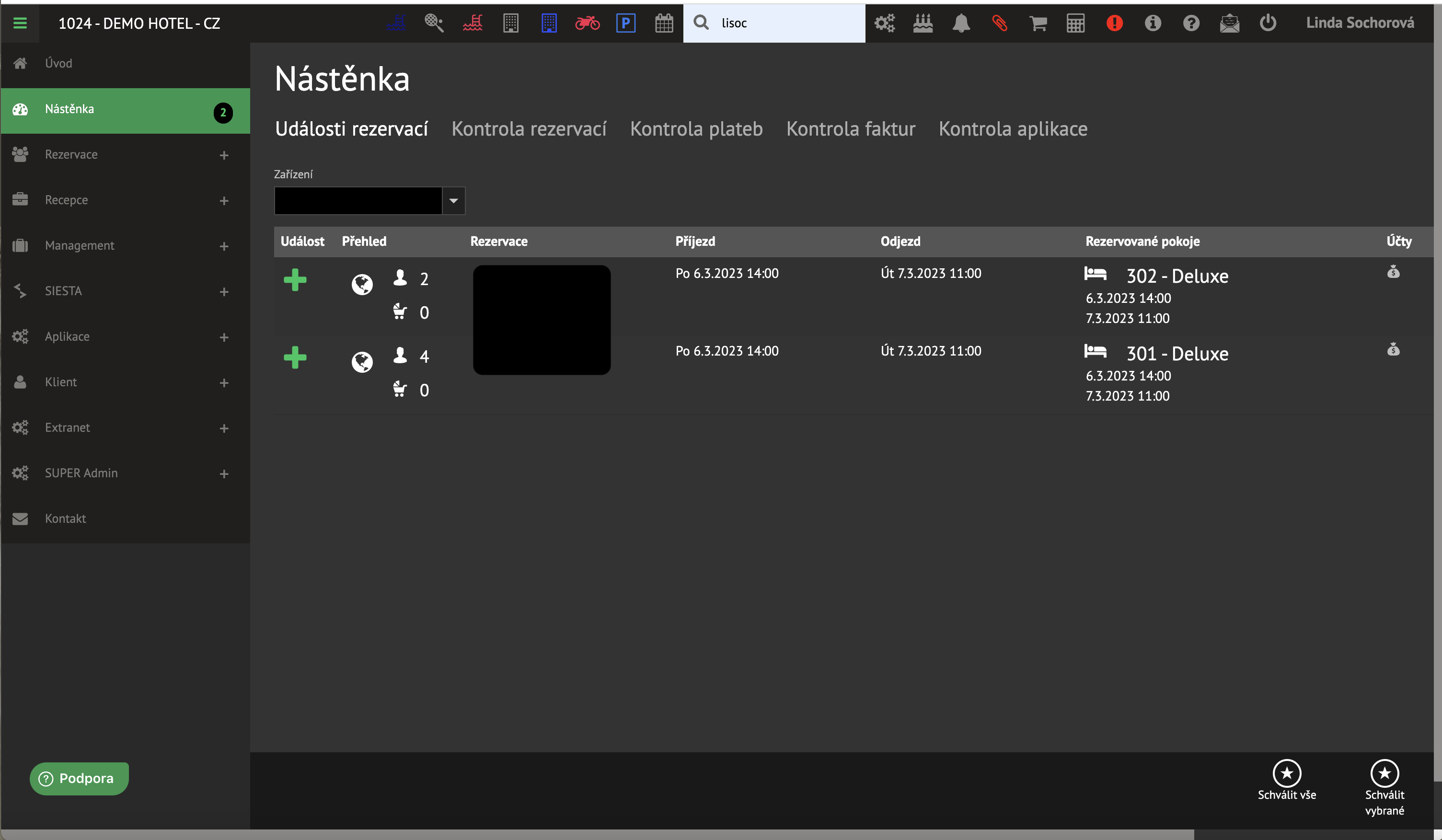Click the shopping cart icon
This screenshot has height=840, width=1442.
[x=1038, y=23]
